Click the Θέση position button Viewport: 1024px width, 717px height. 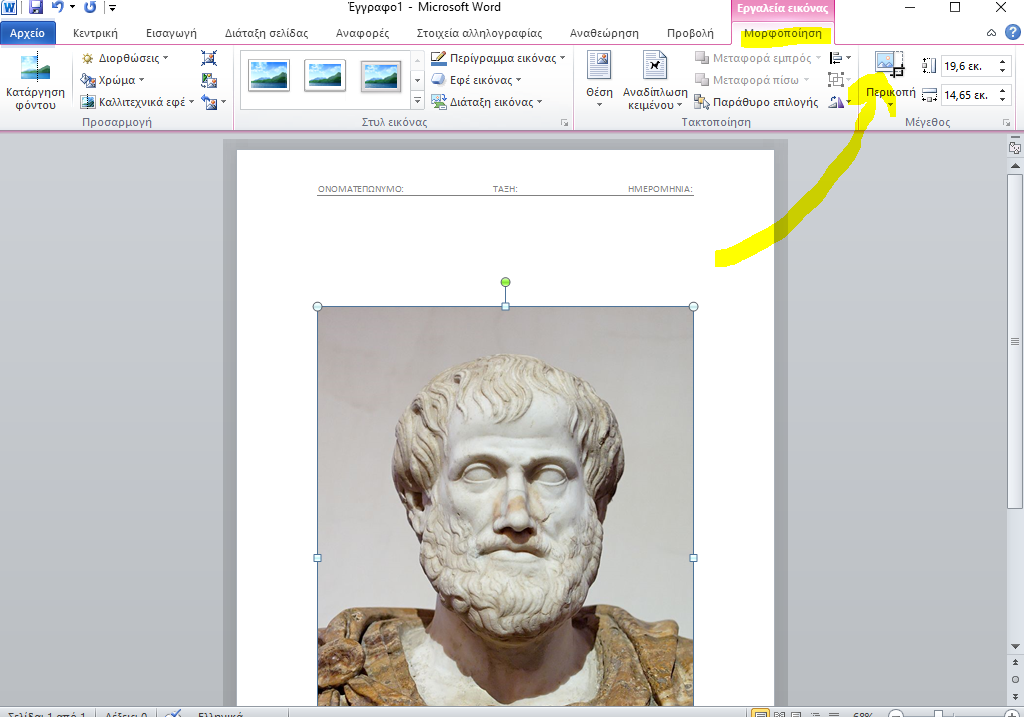(599, 80)
